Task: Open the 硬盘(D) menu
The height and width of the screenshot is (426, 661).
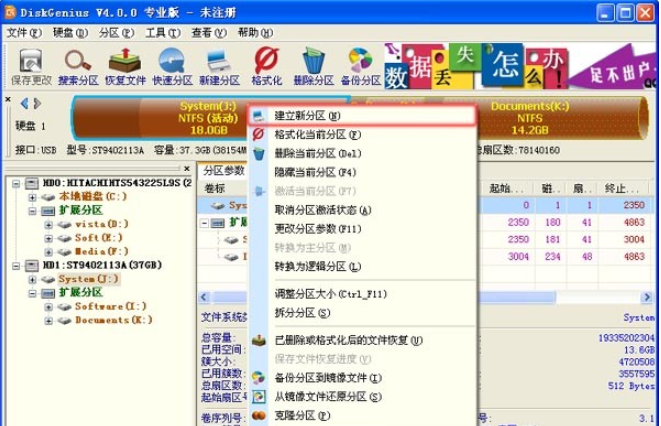Action: point(70,32)
